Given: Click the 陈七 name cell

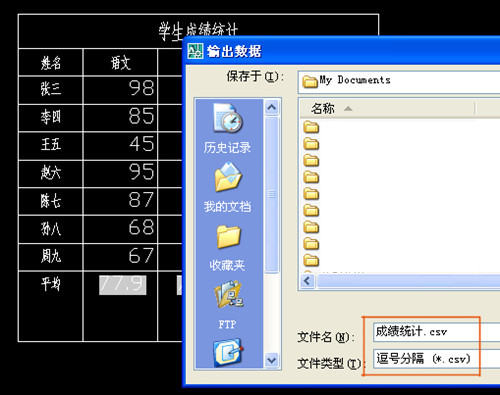Looking at the screenshot, I should tap(51, 201).
